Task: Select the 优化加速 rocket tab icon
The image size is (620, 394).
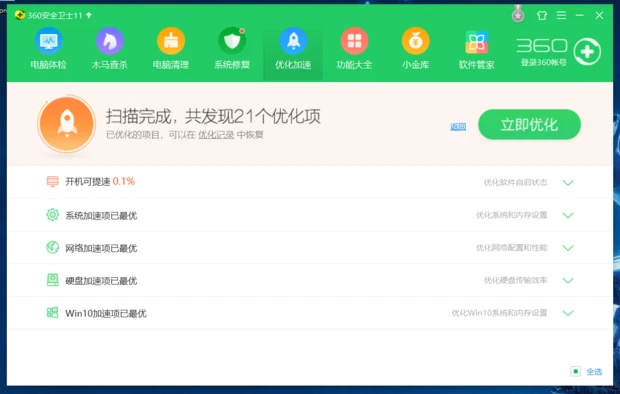Action: coord(293,41)
